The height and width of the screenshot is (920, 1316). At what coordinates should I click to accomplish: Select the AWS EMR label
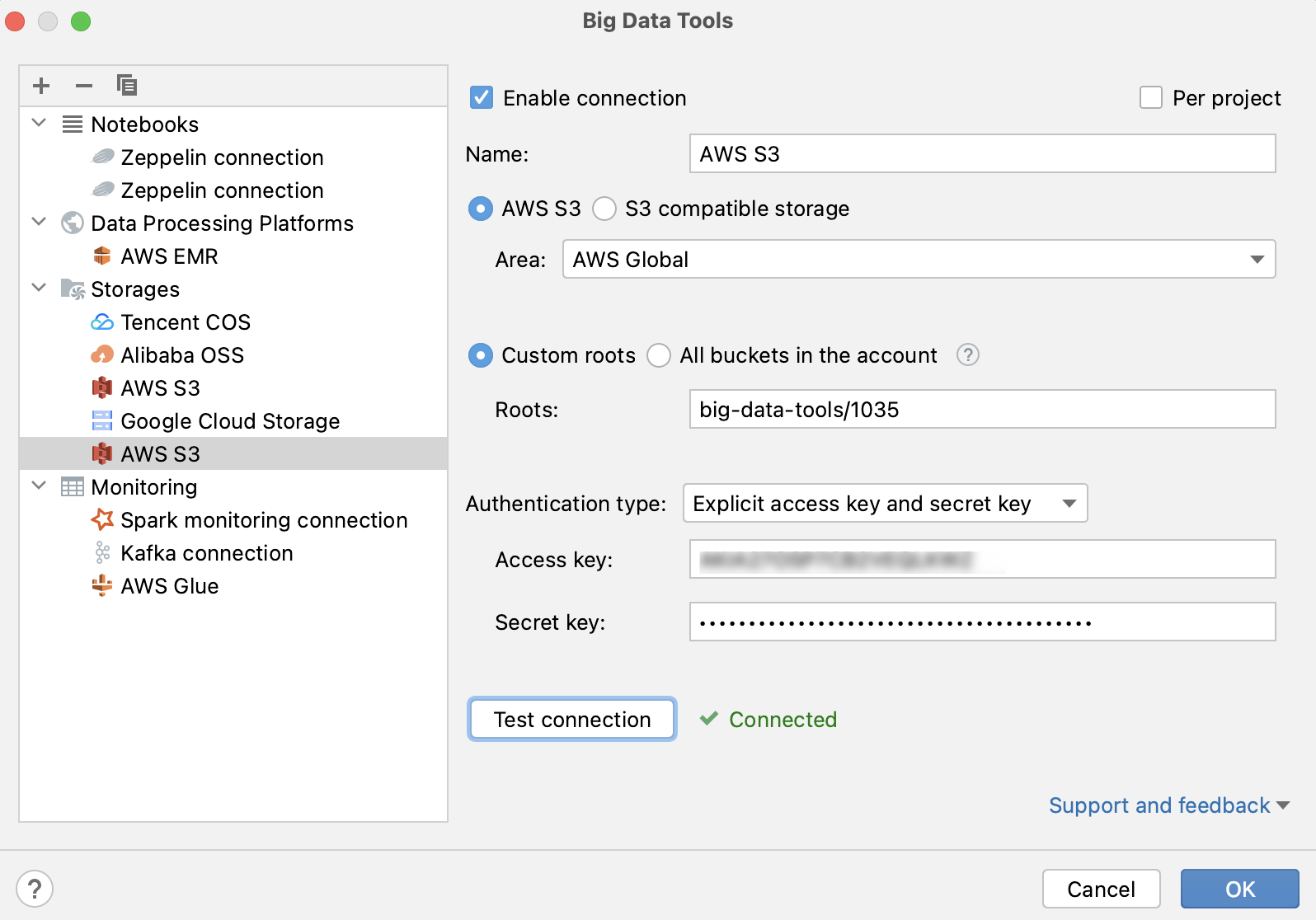169,256
